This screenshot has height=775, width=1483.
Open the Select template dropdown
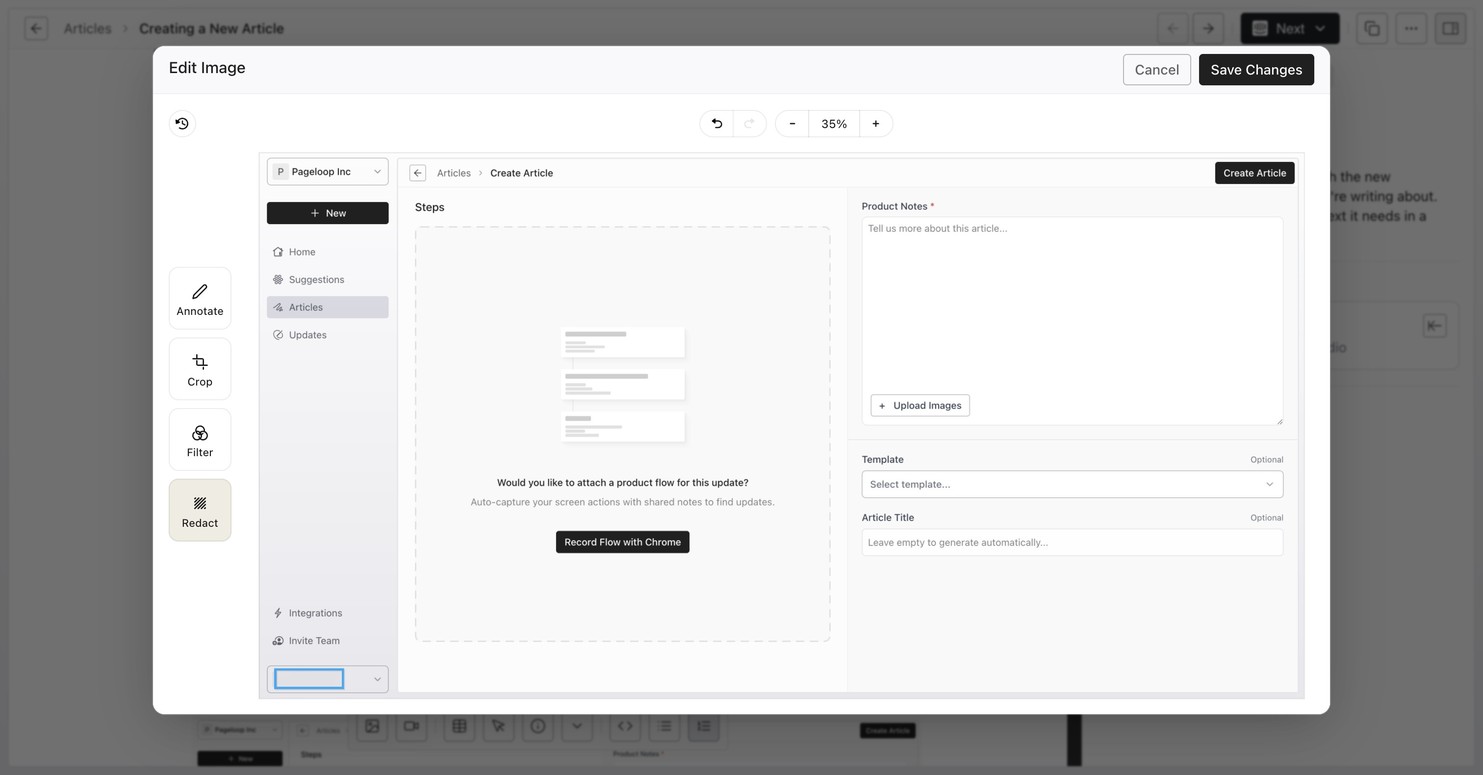(1072, 484)
